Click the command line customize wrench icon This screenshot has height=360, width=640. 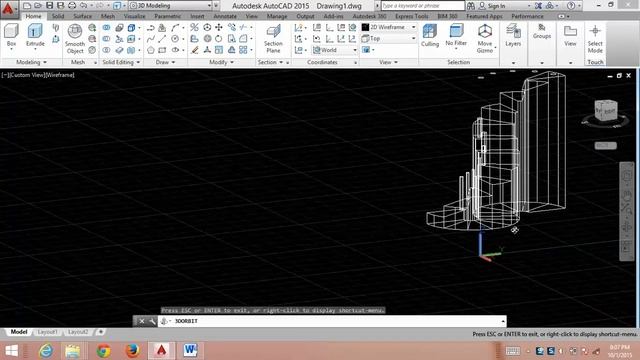pyautogui.click(x=152, y=321)
